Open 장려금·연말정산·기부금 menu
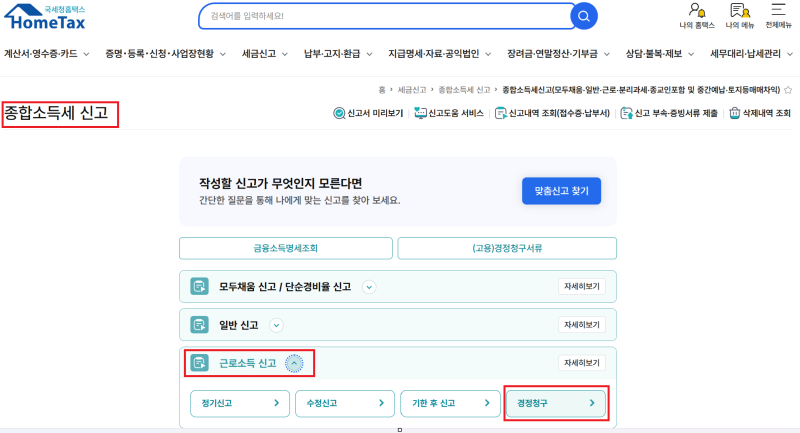Screen dimensions: 800x433 point(558,54)
